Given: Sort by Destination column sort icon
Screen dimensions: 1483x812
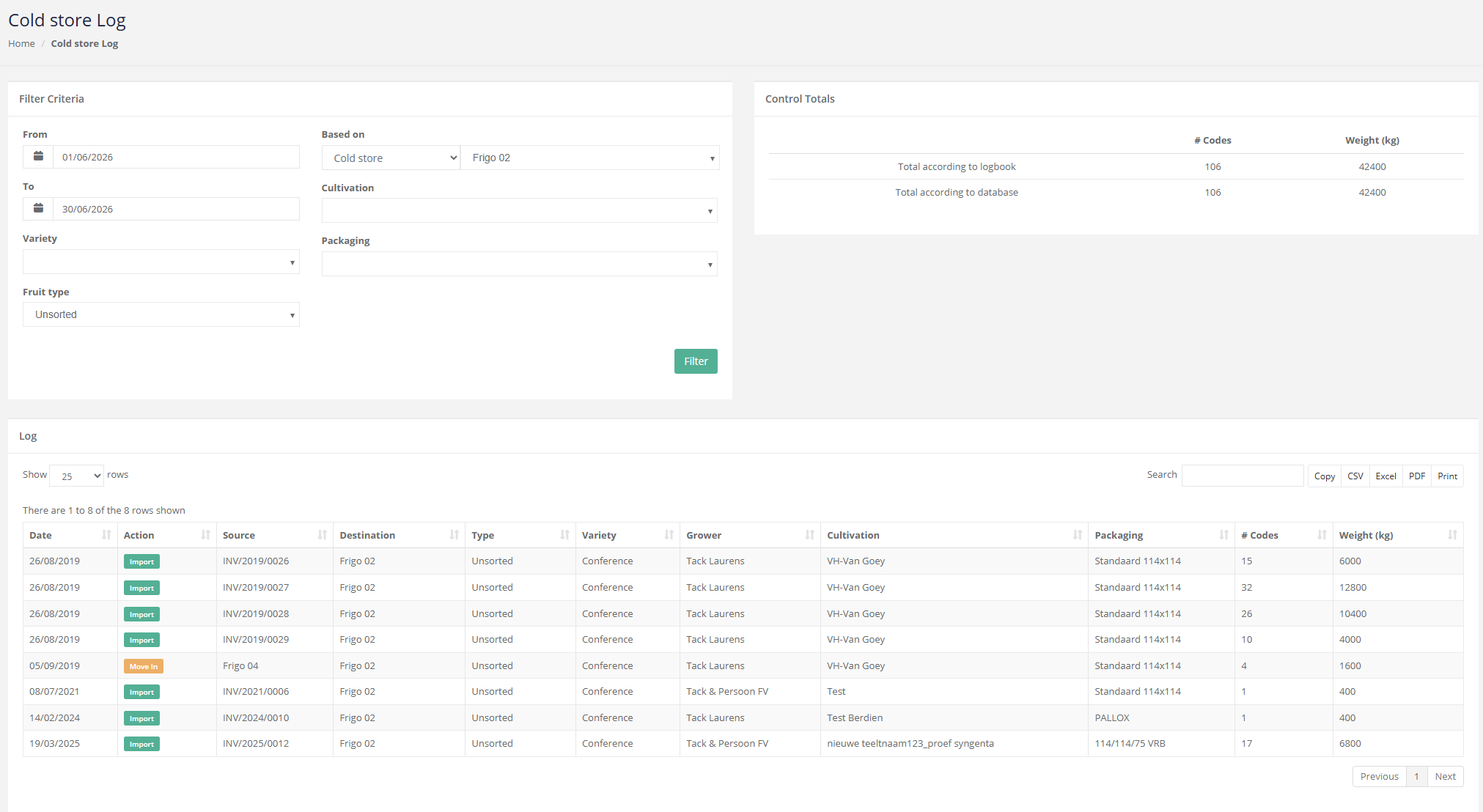Looking at the screenshot, I should tap(454, 535).
